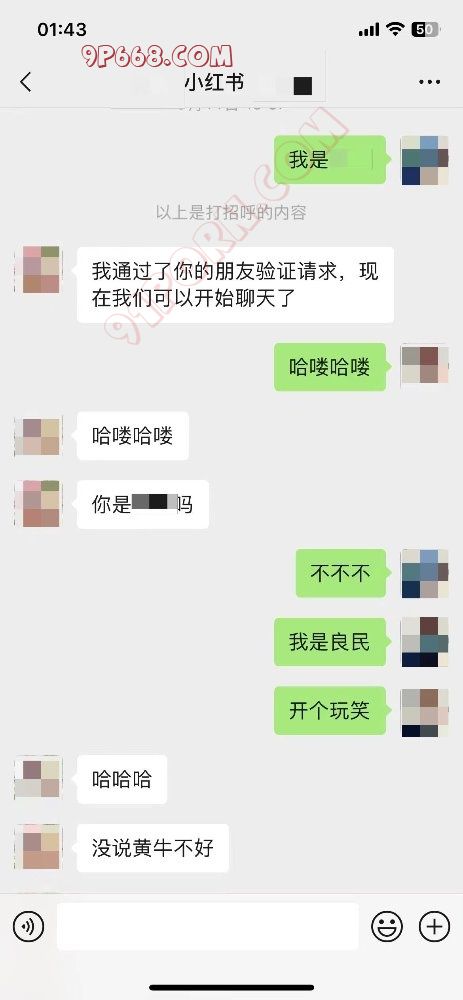Tap the cellular signal bars icon
The width and height of the screenshot is (463, 1000).
tap(369, 30)
